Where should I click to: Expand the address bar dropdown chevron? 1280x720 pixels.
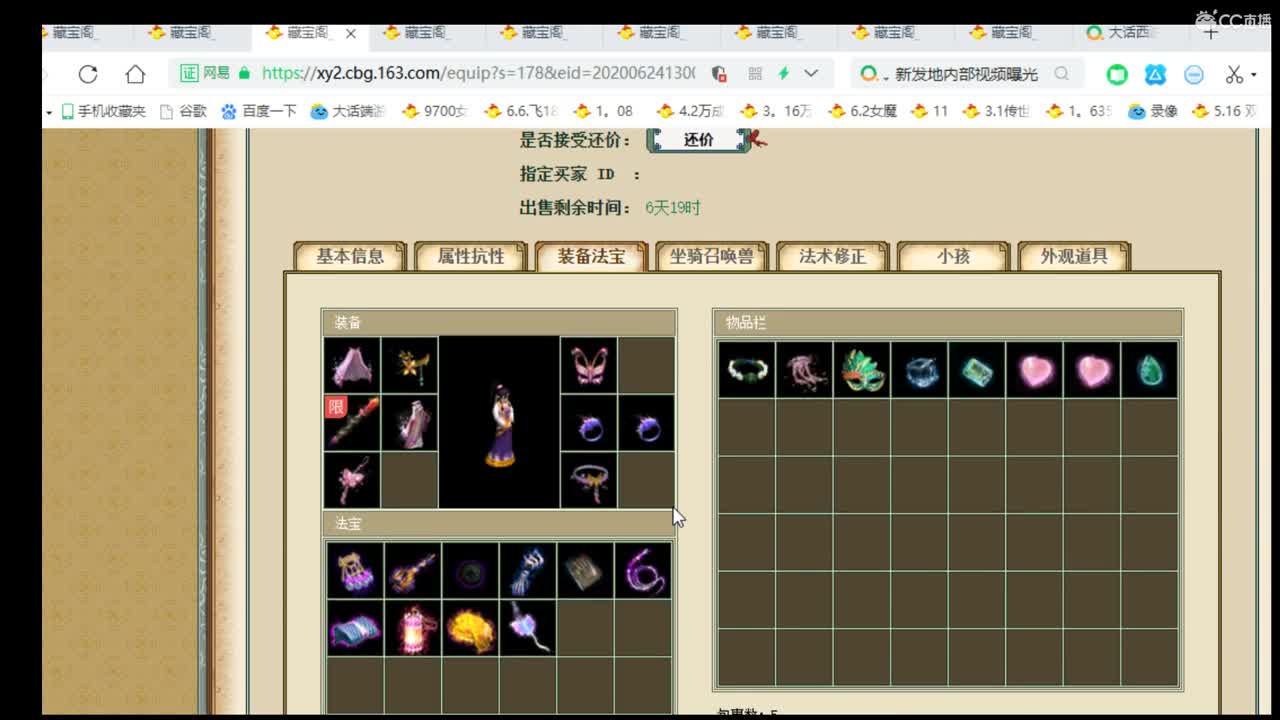coord(811,74)
